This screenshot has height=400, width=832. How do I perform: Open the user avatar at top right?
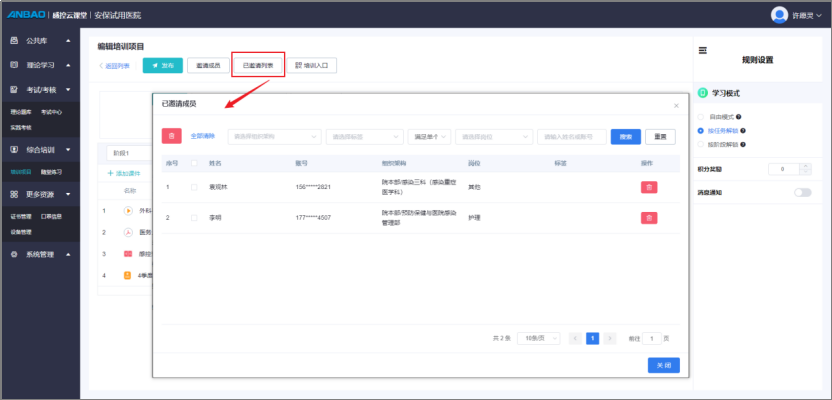779,15
